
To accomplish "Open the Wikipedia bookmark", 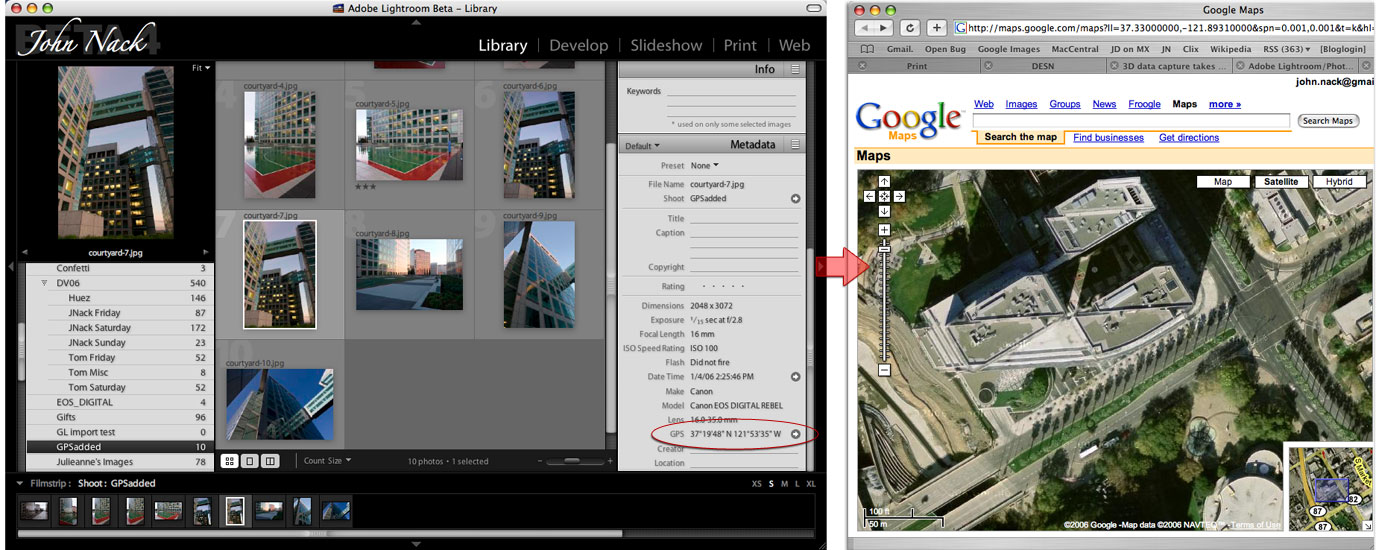I will pyautogui.click(x=1230, y=49).
